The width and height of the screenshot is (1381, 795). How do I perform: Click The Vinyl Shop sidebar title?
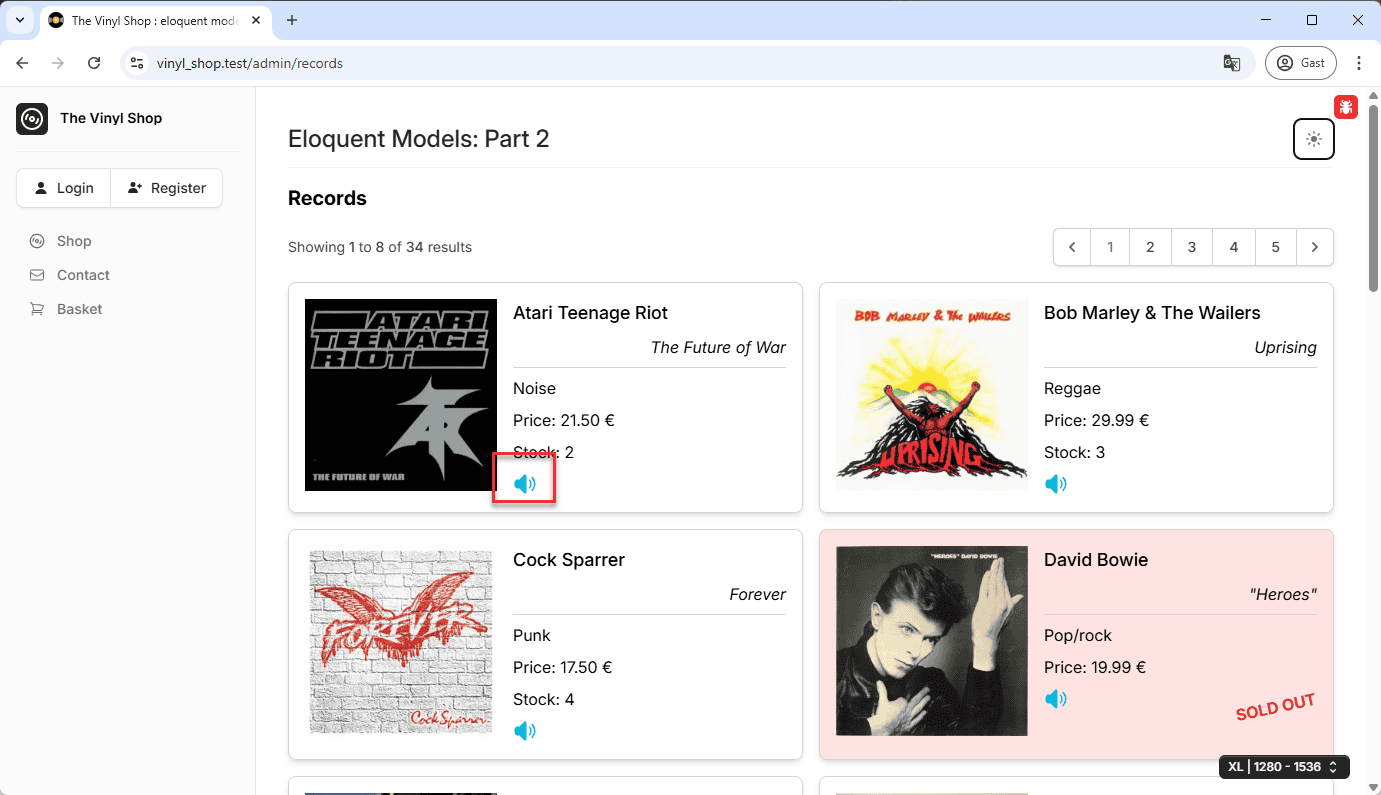click(x=111, y=118)
